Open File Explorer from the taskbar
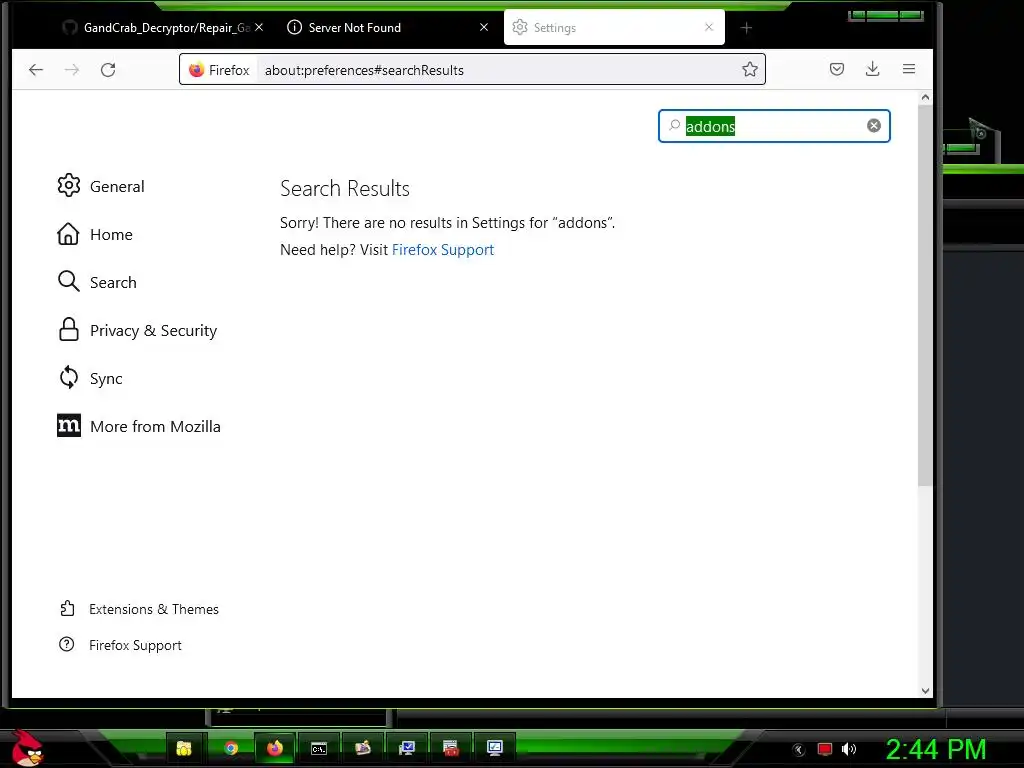 184,748
